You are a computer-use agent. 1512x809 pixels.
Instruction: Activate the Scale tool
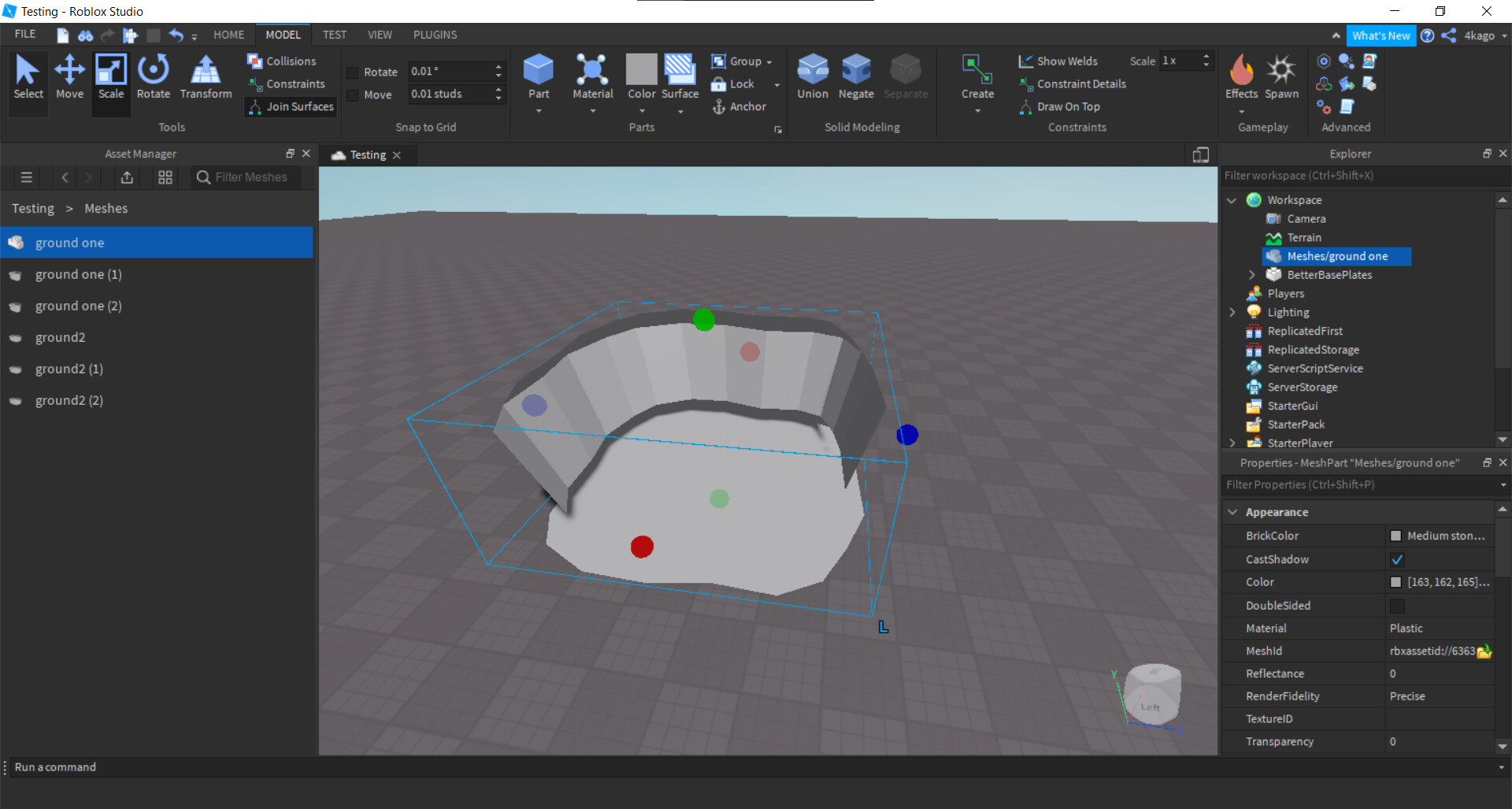tap(111, 77)
